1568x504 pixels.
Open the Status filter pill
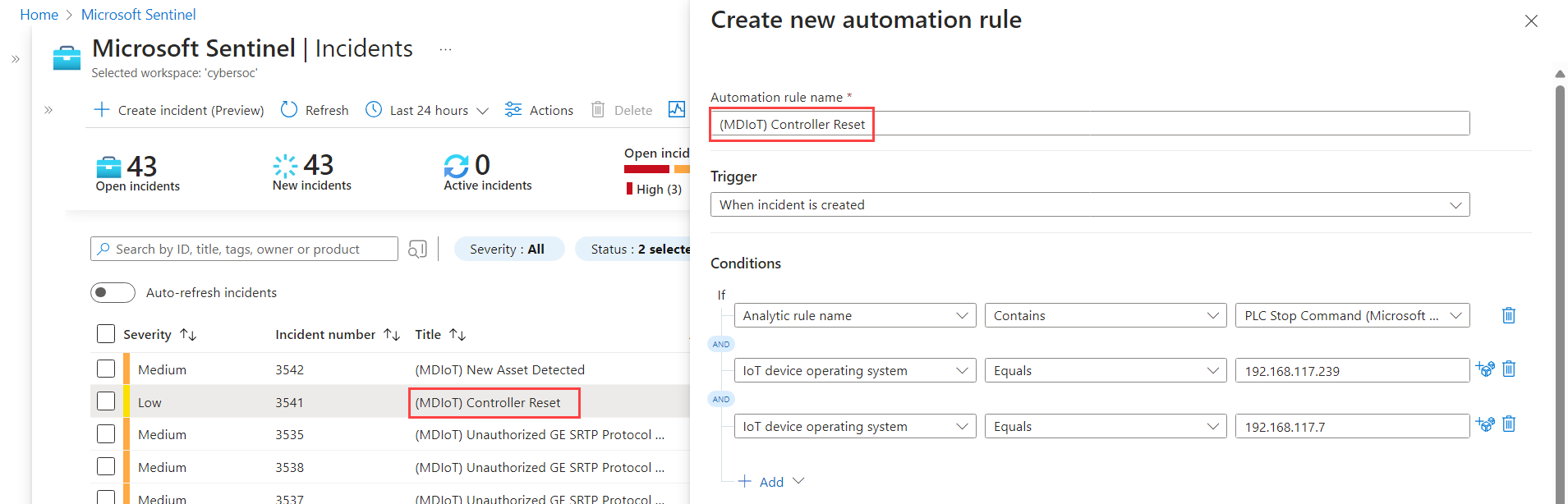coord(634,249)
